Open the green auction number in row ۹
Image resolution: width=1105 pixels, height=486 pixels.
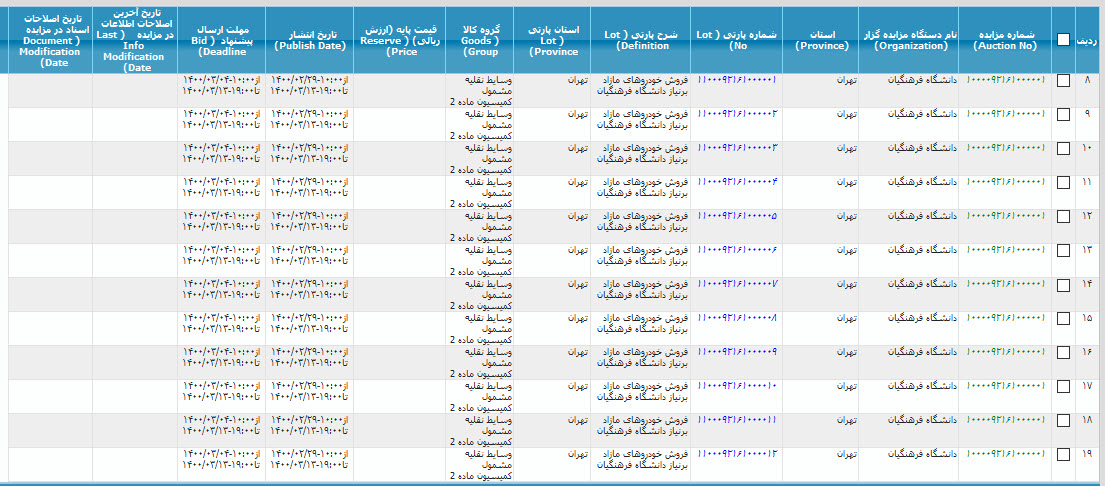[1005, 114]
